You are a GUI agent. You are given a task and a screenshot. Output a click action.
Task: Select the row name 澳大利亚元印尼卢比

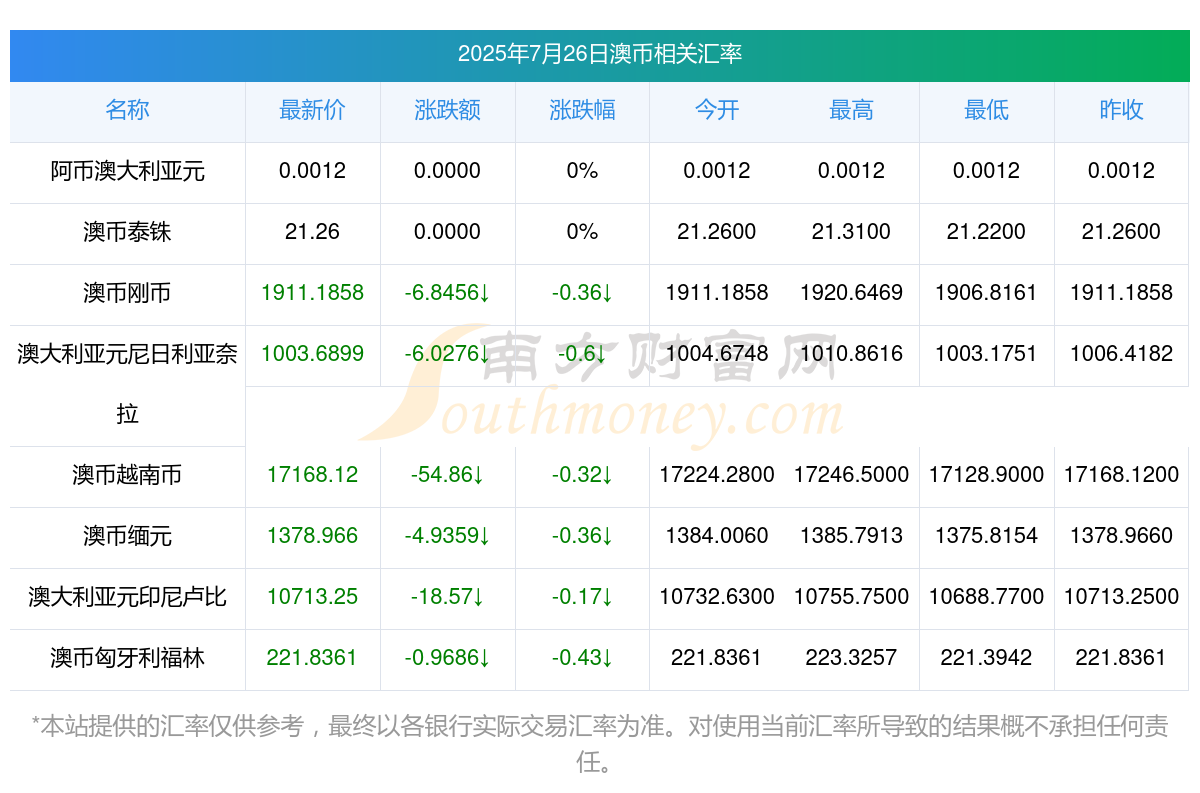coord(127,597)
